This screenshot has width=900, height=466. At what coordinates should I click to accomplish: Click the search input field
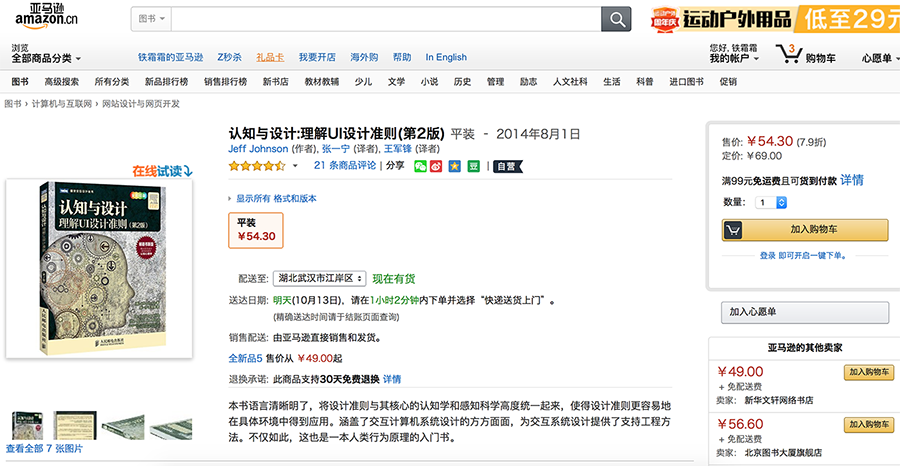coord(386,19)
